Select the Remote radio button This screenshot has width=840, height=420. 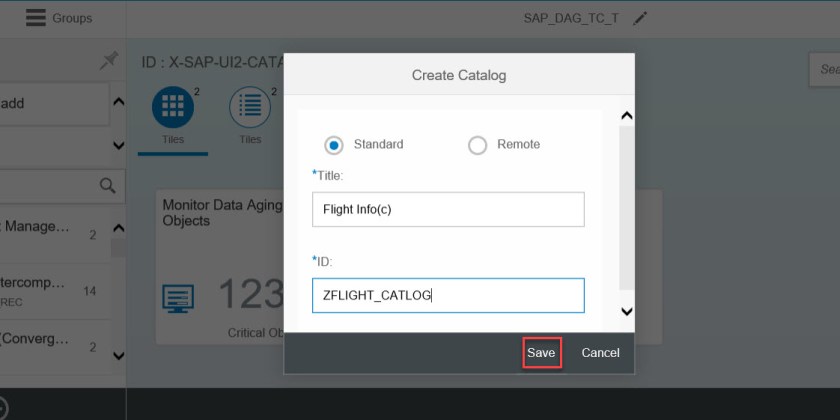pos(477,144)
